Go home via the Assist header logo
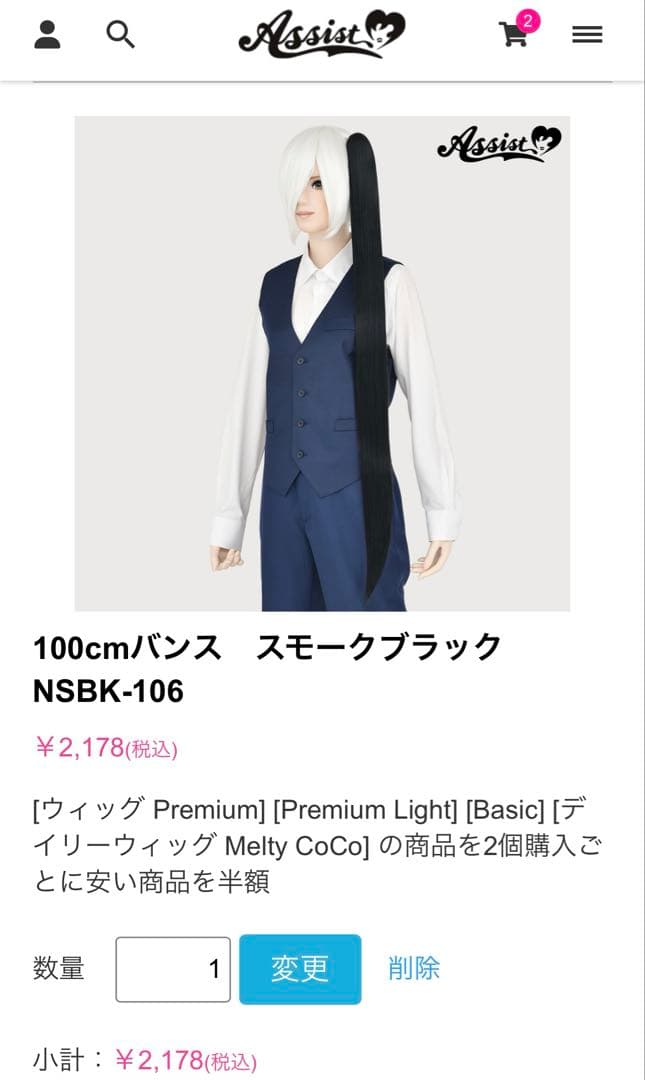This screenshot has width=645, height=1080. click(322, 33)
